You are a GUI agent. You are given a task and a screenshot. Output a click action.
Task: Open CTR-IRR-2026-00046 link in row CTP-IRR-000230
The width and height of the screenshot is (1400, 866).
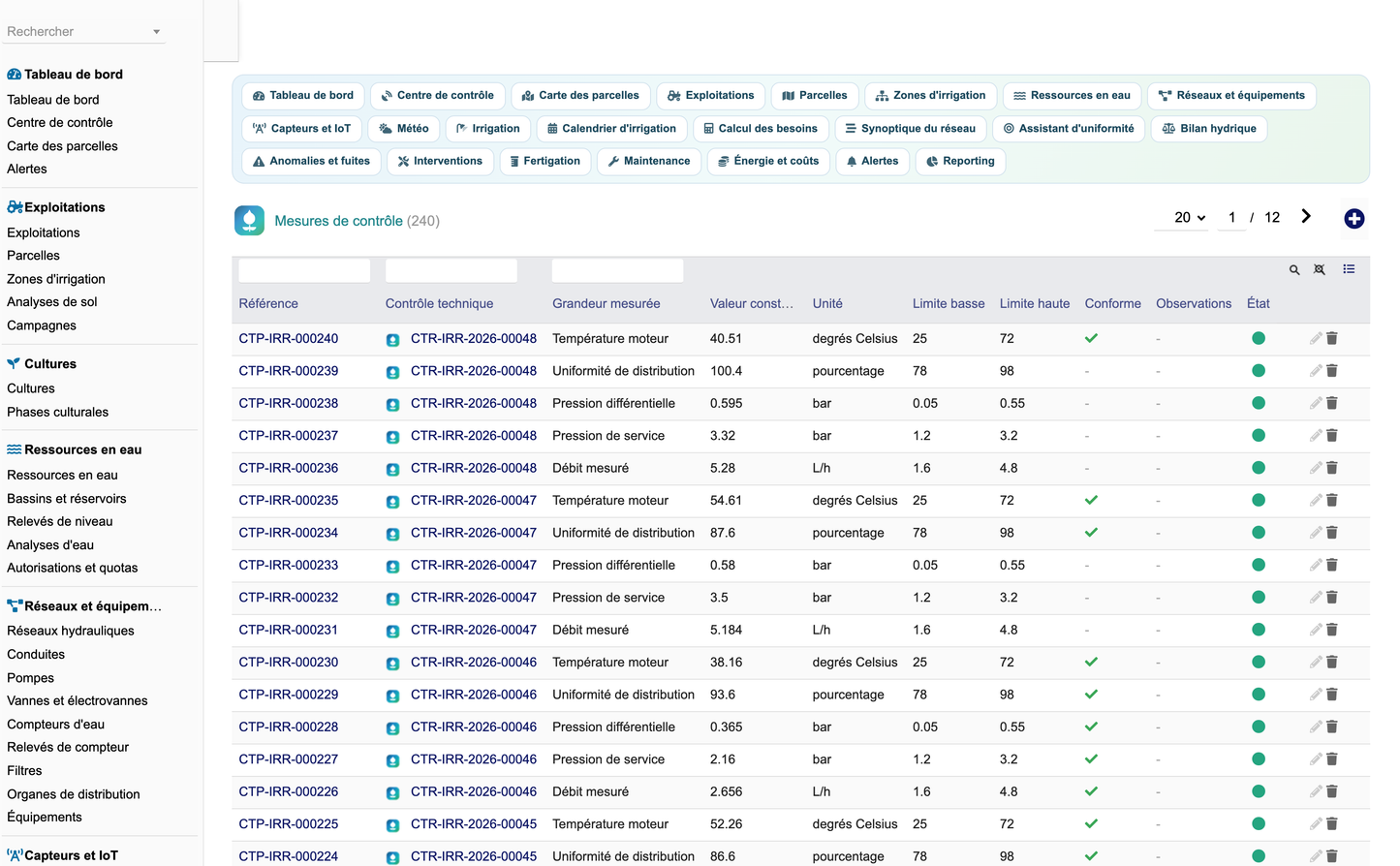pyautogui.click(x=474, y=662)
